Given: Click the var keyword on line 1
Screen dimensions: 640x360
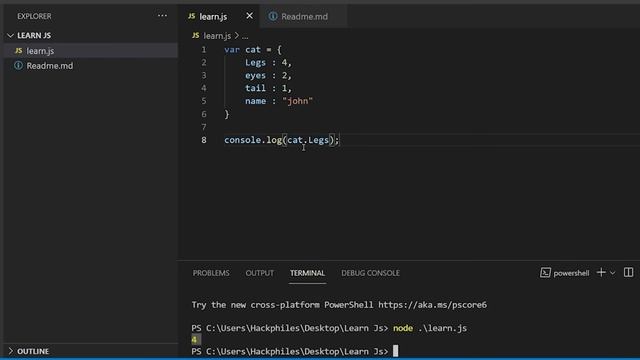Looking at the screenshot, I should click(232, 50).
